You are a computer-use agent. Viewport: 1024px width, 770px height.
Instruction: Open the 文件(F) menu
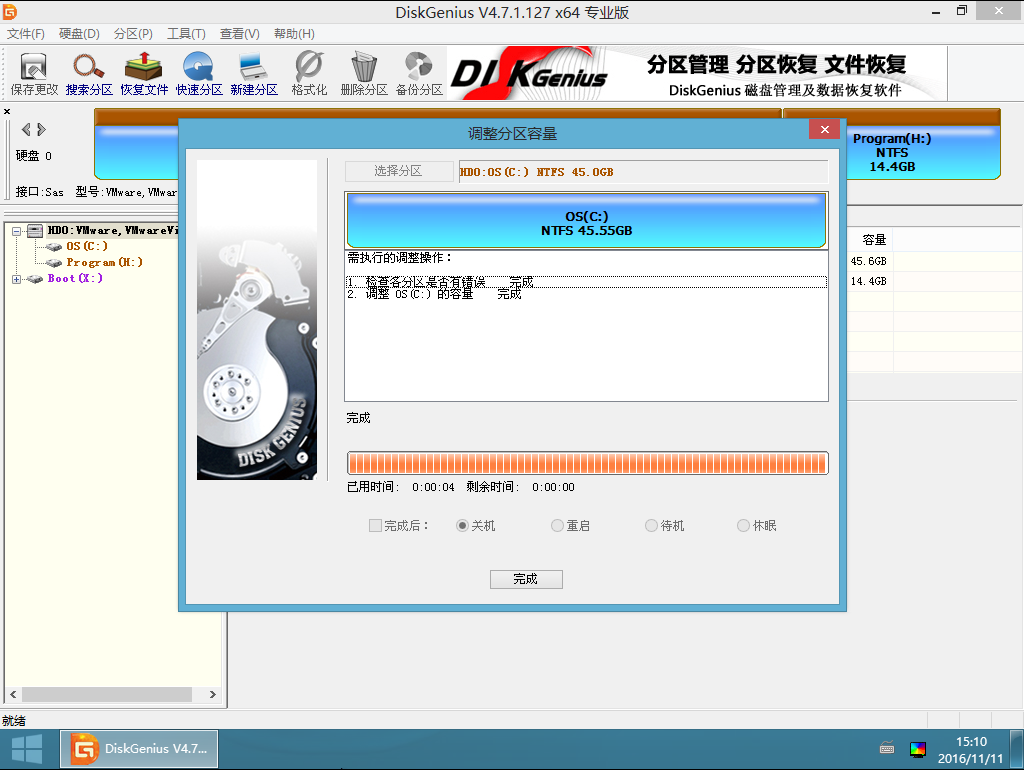tap(25, 34)
